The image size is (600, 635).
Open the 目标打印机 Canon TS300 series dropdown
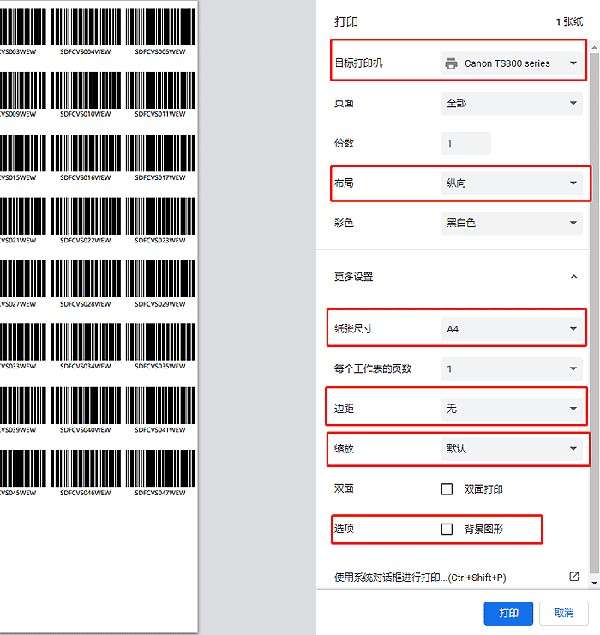click(x=512, y=63)
